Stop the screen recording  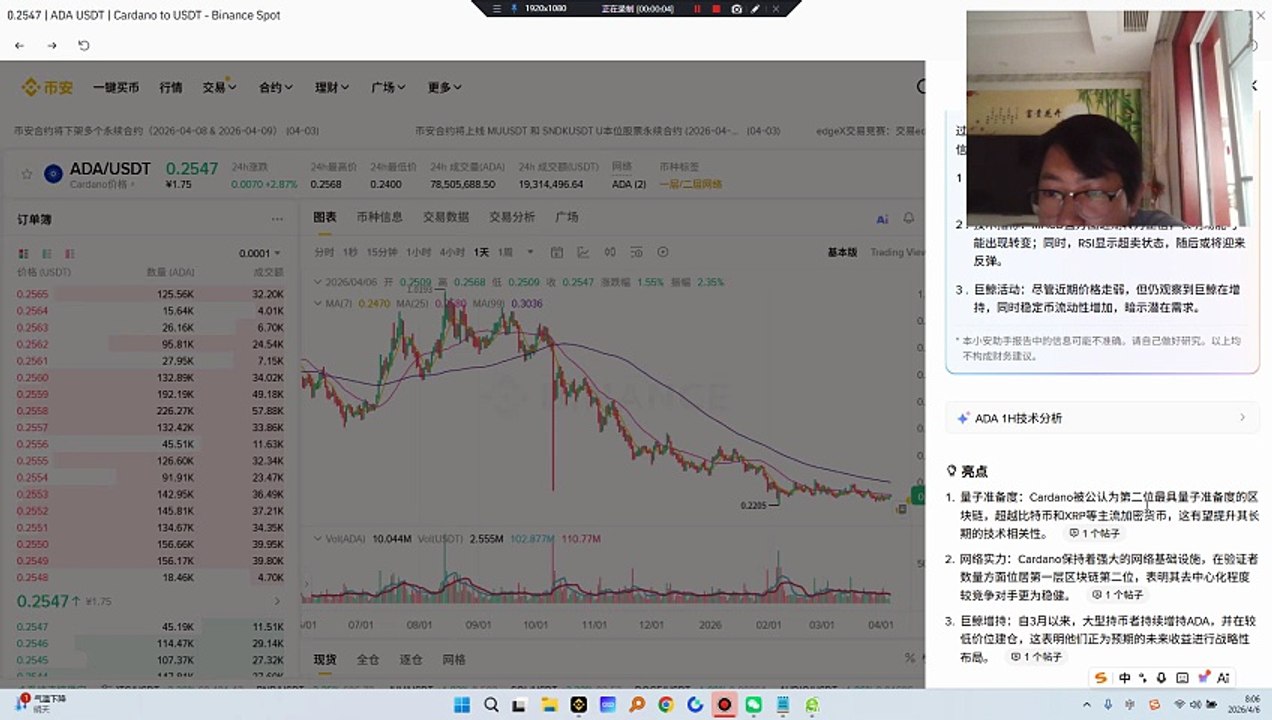(716, 8)
